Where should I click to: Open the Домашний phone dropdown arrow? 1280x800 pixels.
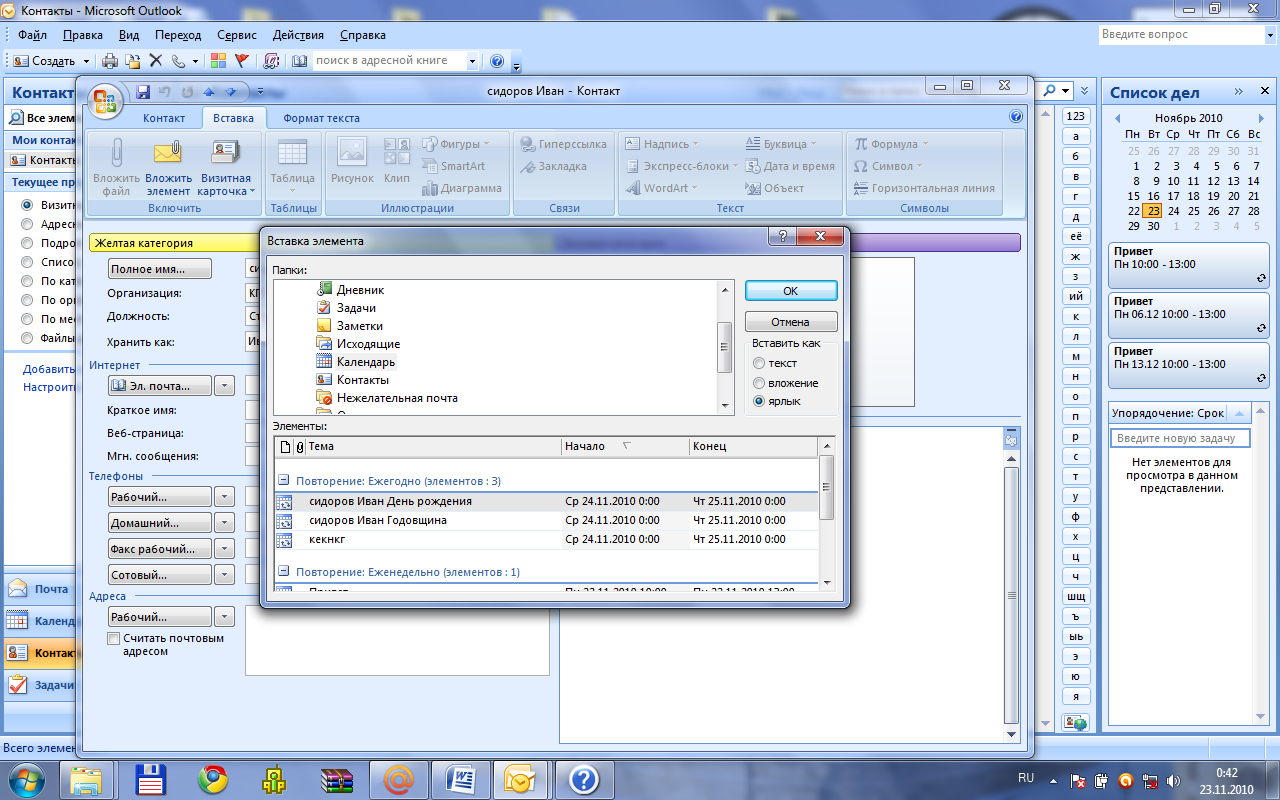[x=225, y=523]
